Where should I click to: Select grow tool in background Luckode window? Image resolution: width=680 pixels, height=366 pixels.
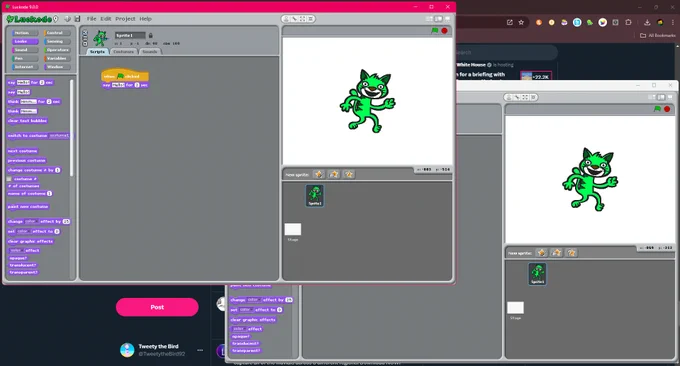click(x=526, y=97)
